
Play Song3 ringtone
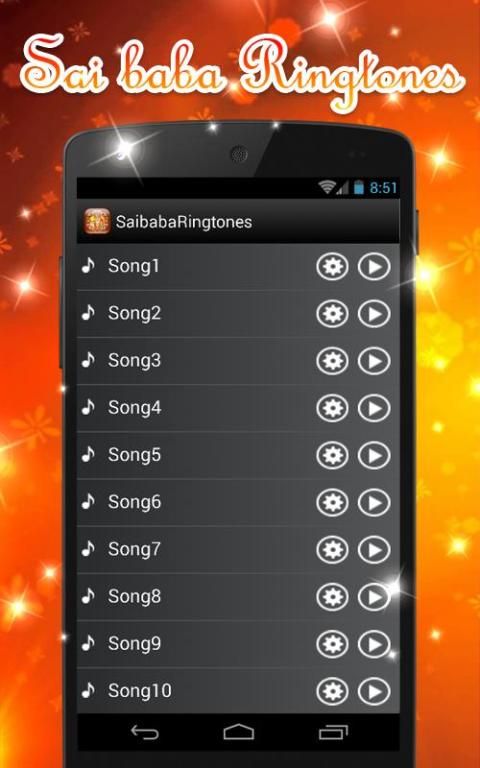[x=374, y=361]
